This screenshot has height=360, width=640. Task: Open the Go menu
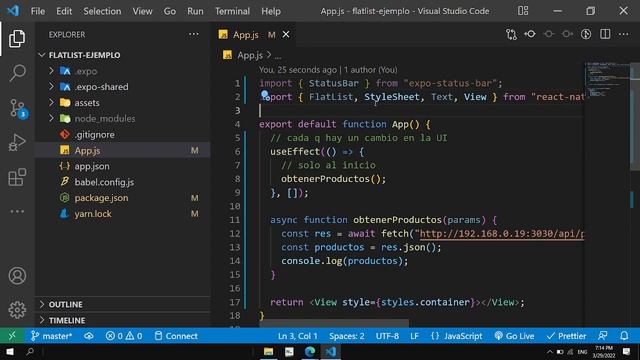tap(170, 11)
